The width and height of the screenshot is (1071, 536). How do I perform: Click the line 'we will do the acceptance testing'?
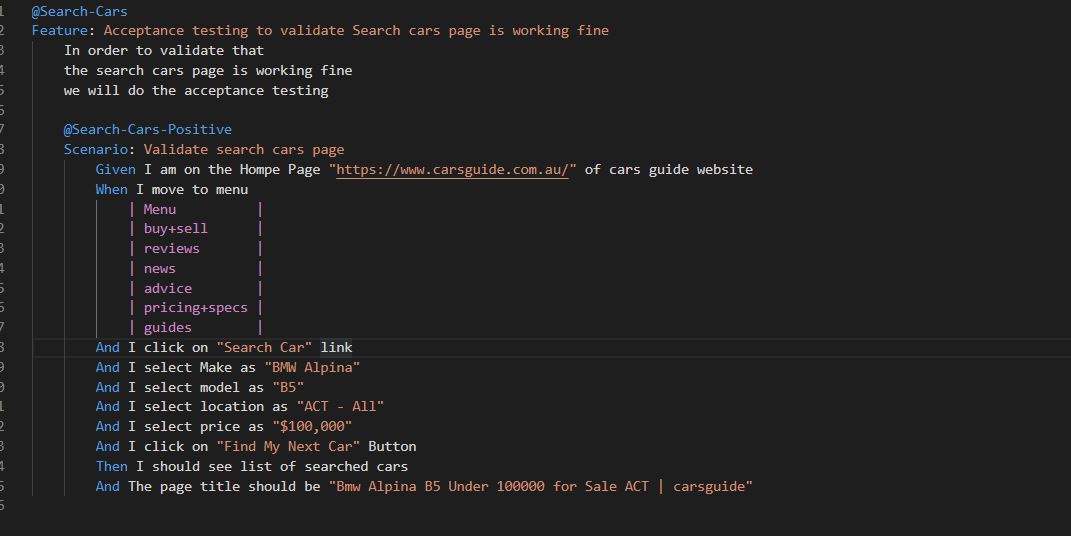tap(196, 90)
